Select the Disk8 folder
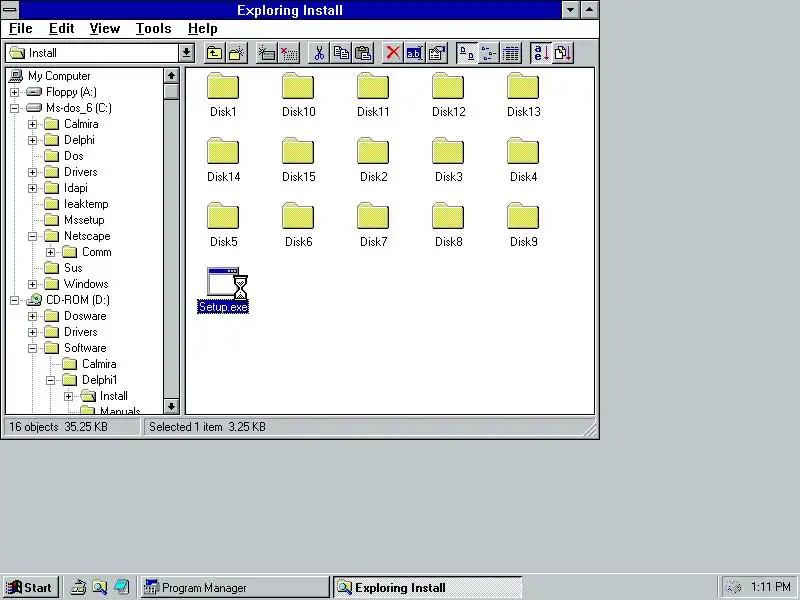800x600 pixels. pyautogui.click(x=448, y=225)
